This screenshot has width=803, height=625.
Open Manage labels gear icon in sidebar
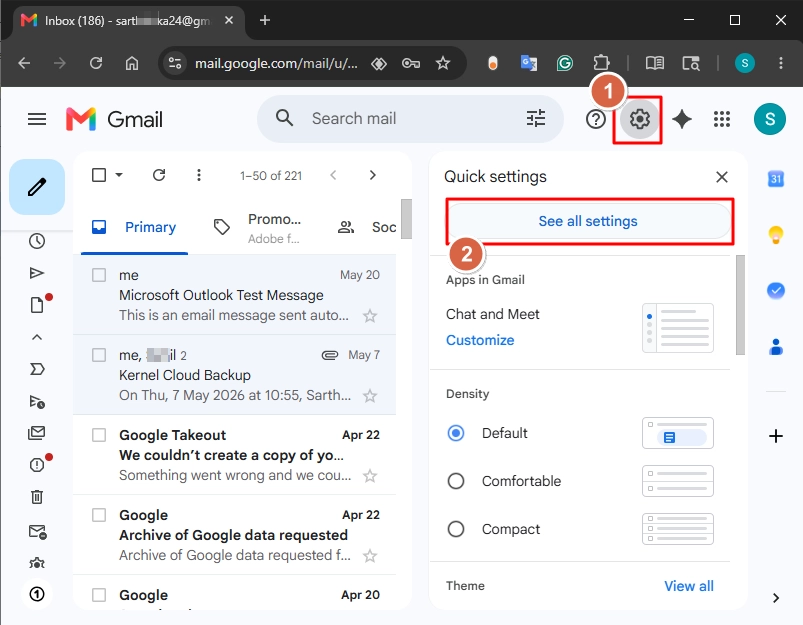coord(37,564)
